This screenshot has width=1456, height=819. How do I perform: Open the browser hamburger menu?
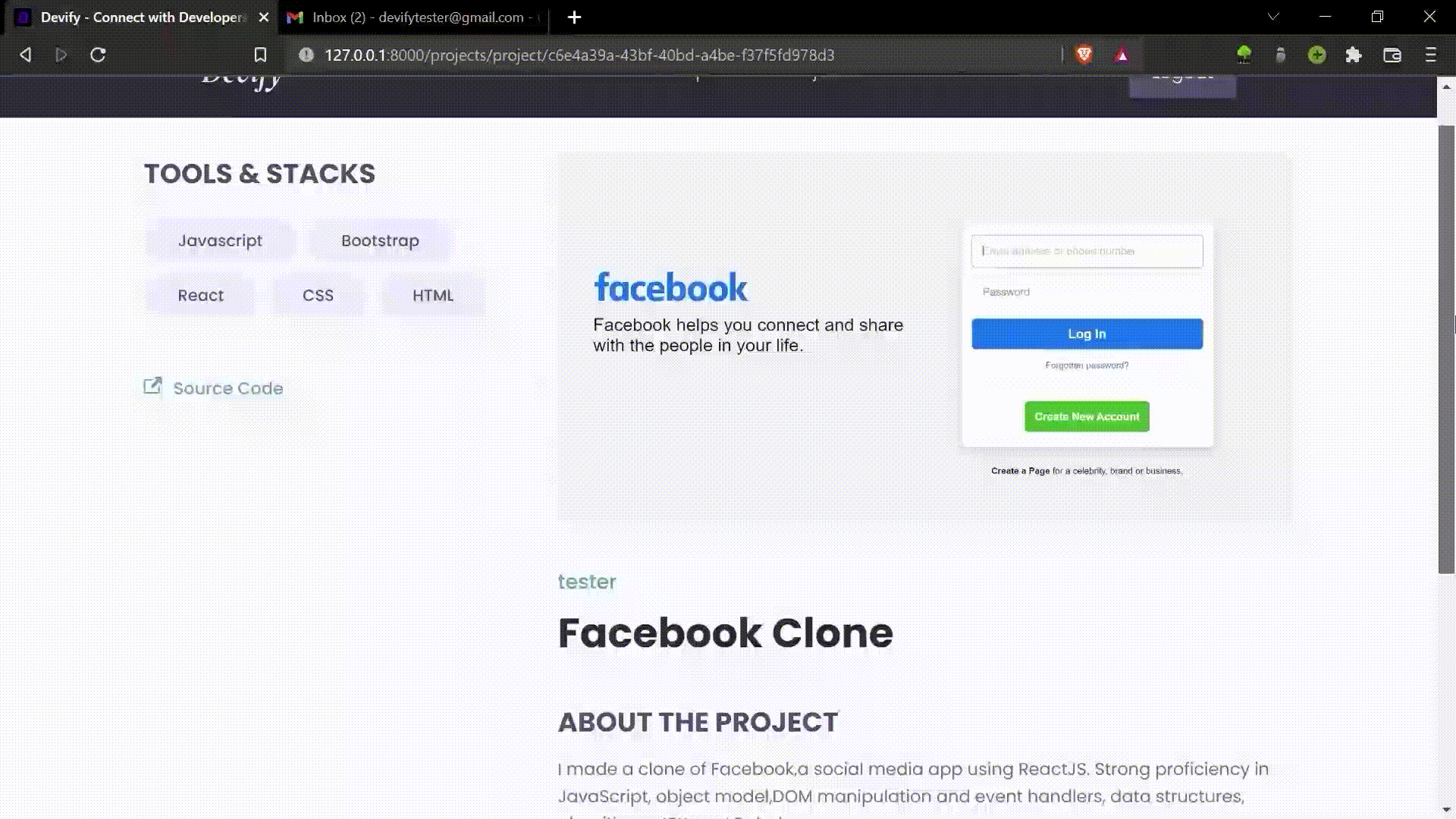click(1430, 55)
